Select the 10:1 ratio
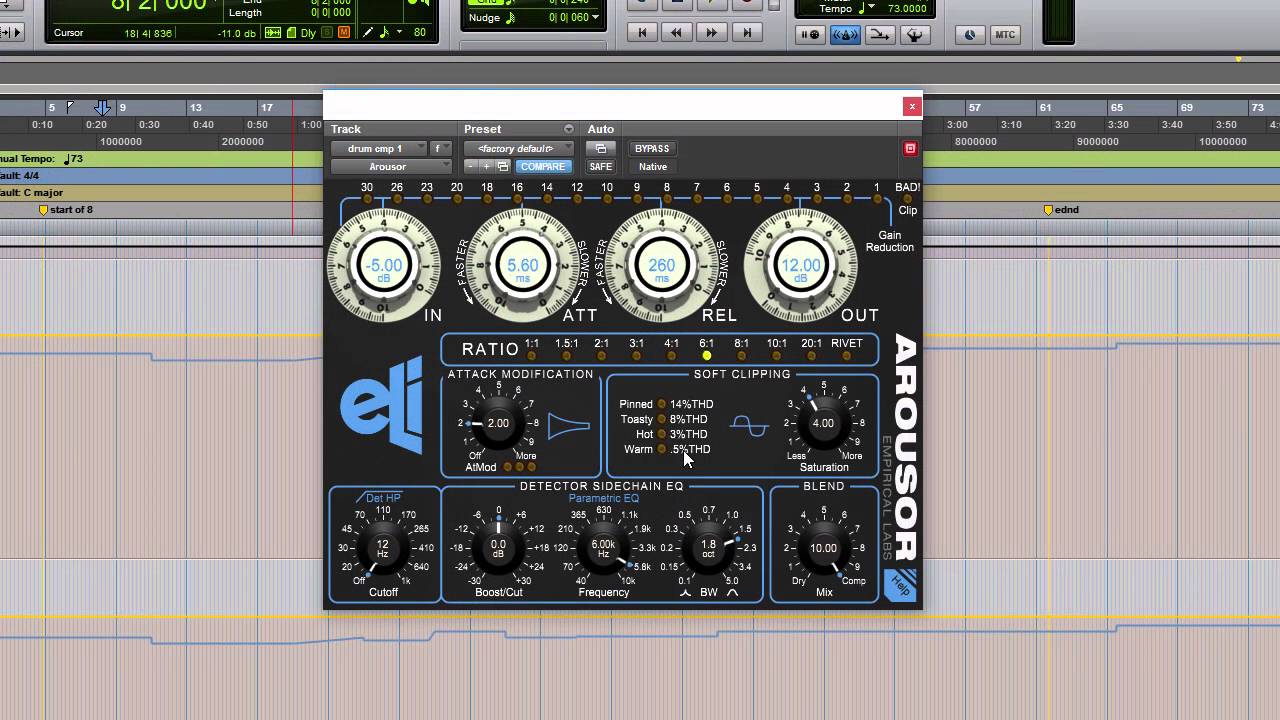Image resolution: width=1280 pixels, height=720 pixels. pyautogui.click(x=777, y=349)
